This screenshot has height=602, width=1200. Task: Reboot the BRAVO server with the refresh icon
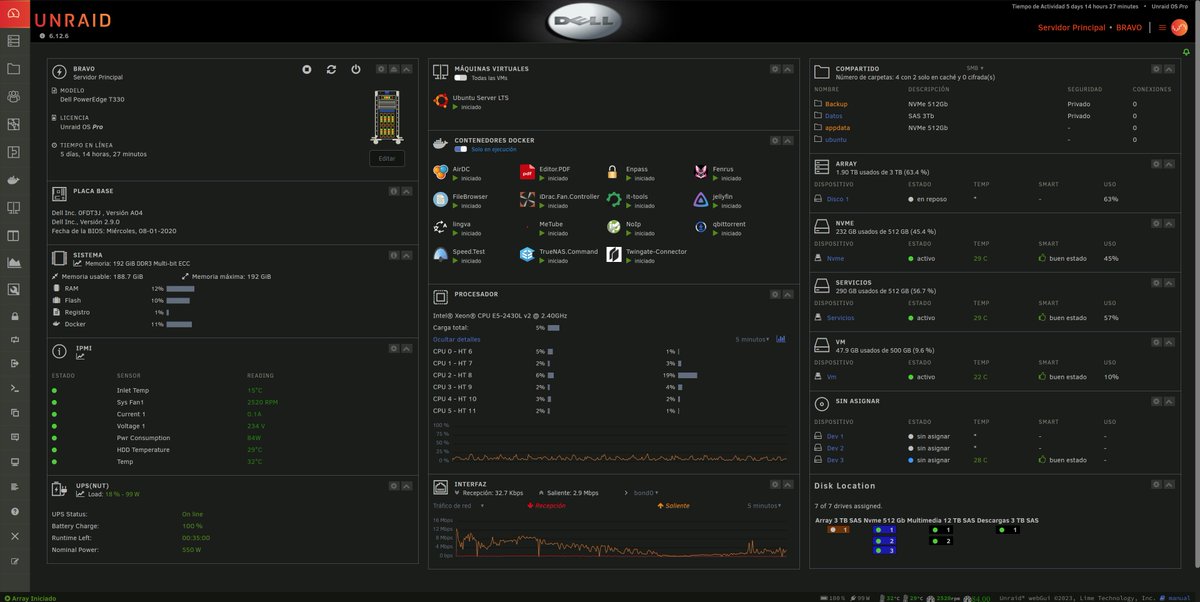331,69
